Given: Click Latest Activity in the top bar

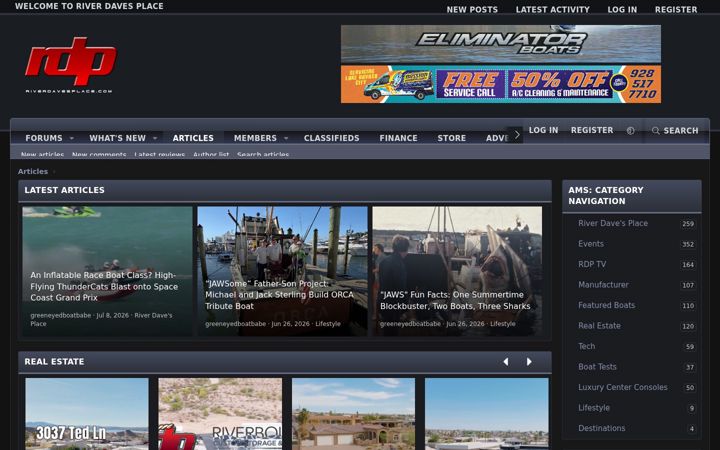Looking at the screenshot, I should pos(552,10).
